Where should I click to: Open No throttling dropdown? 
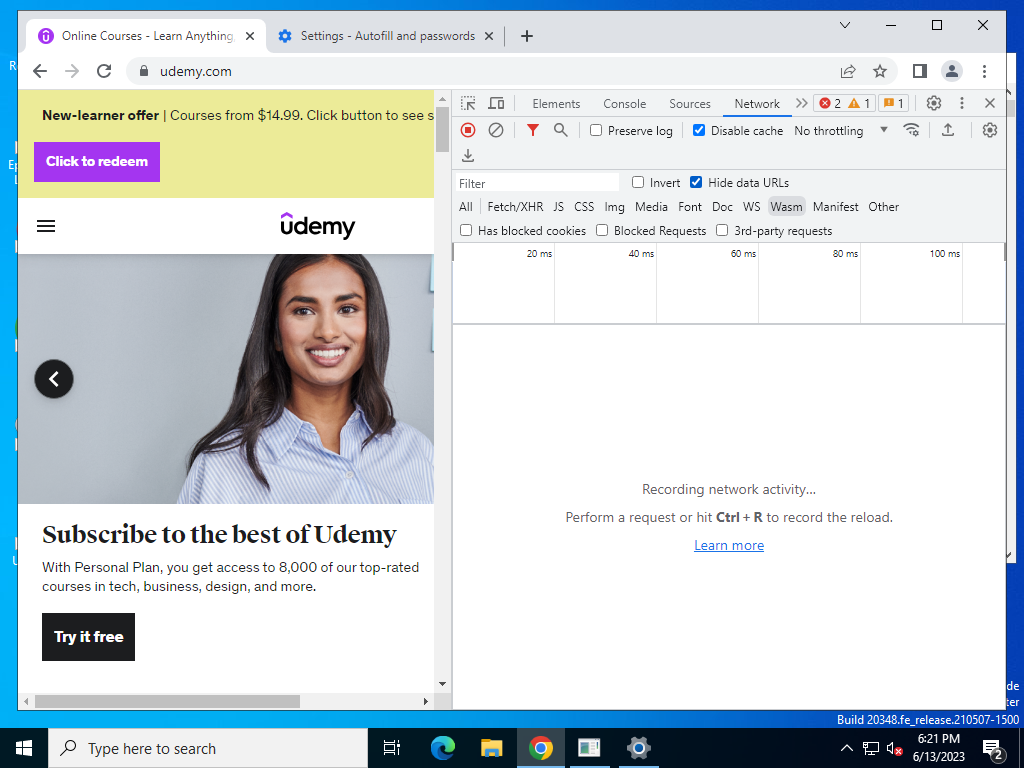841,131
